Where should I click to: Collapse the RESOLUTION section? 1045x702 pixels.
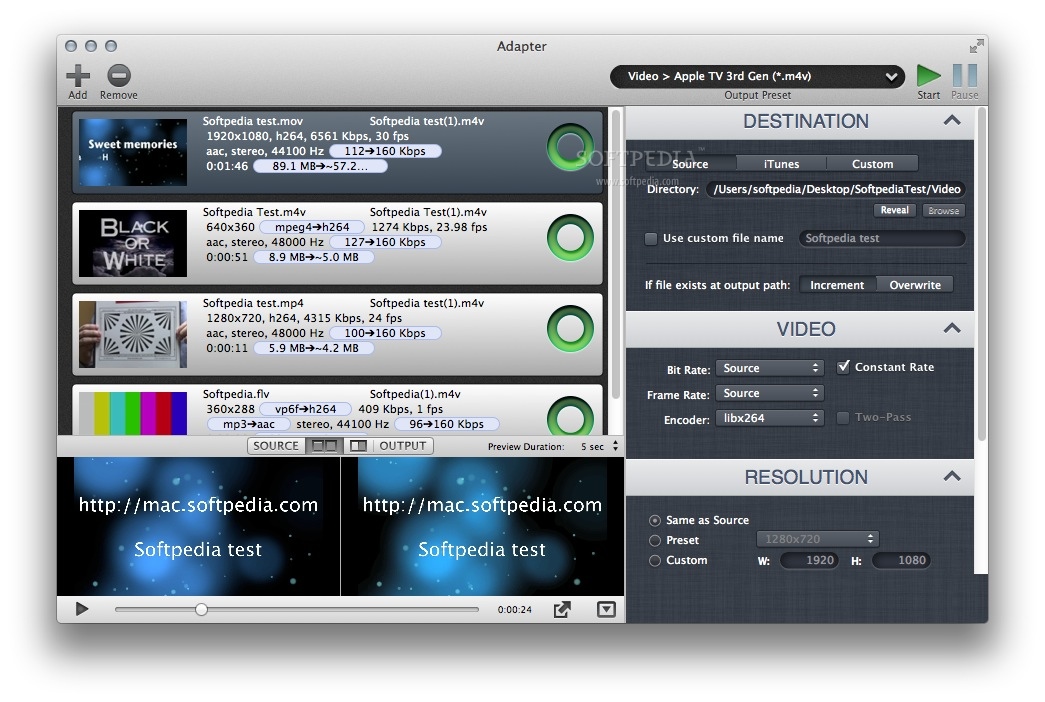(952, 476)
